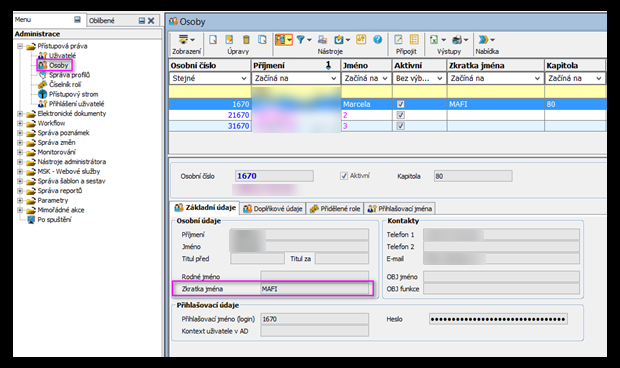Image resolution: width=620 pixels, height=368 pixels.
Task: Select Správa profilů in the tree
Action: [x=69, y=75]
